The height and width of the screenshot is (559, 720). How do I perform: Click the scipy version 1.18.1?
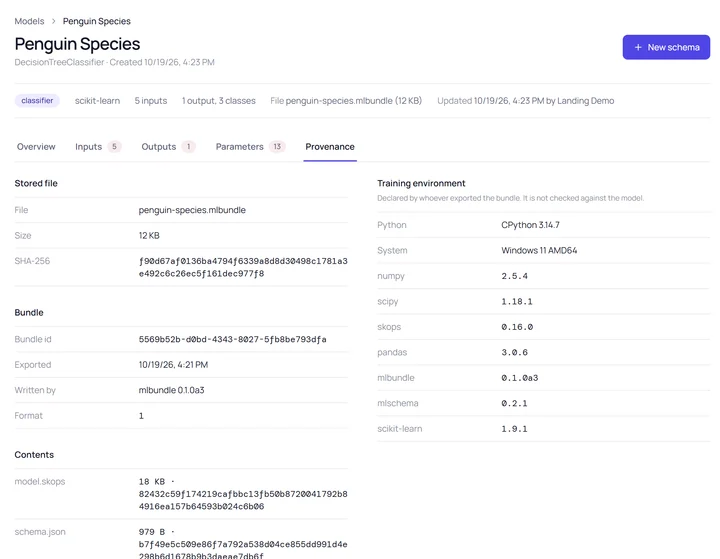coord(517,302)
